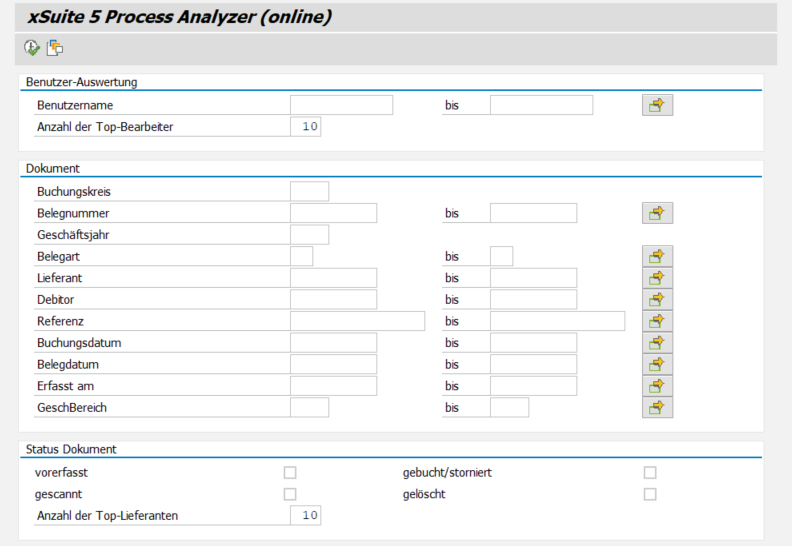This screenshot has height=546, width=792.
Task: Click the Geschäftsjahr label
Action: (73, 235)
